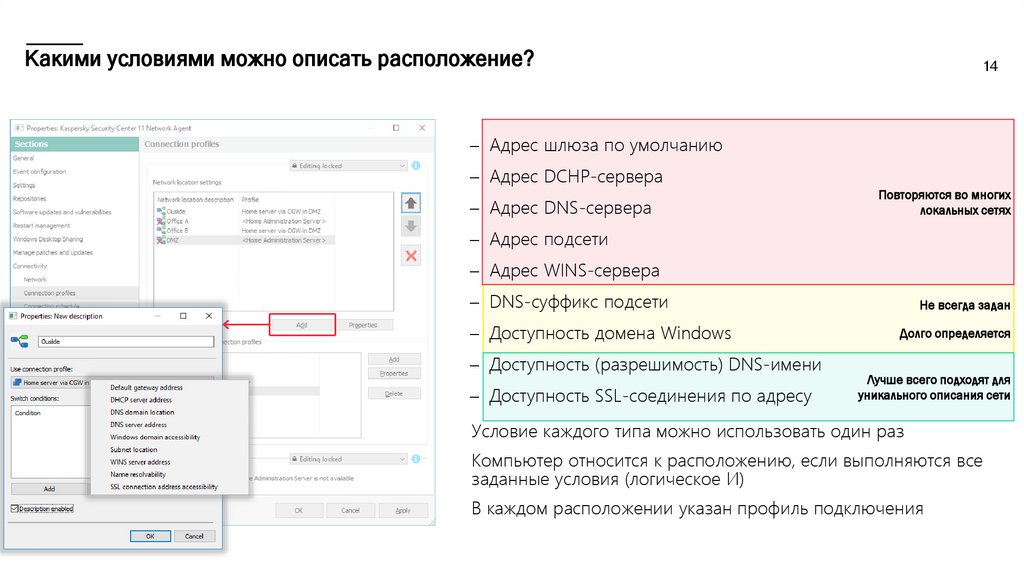Open the Settings section
This screenshot has width=1024, height=574.
24,185
